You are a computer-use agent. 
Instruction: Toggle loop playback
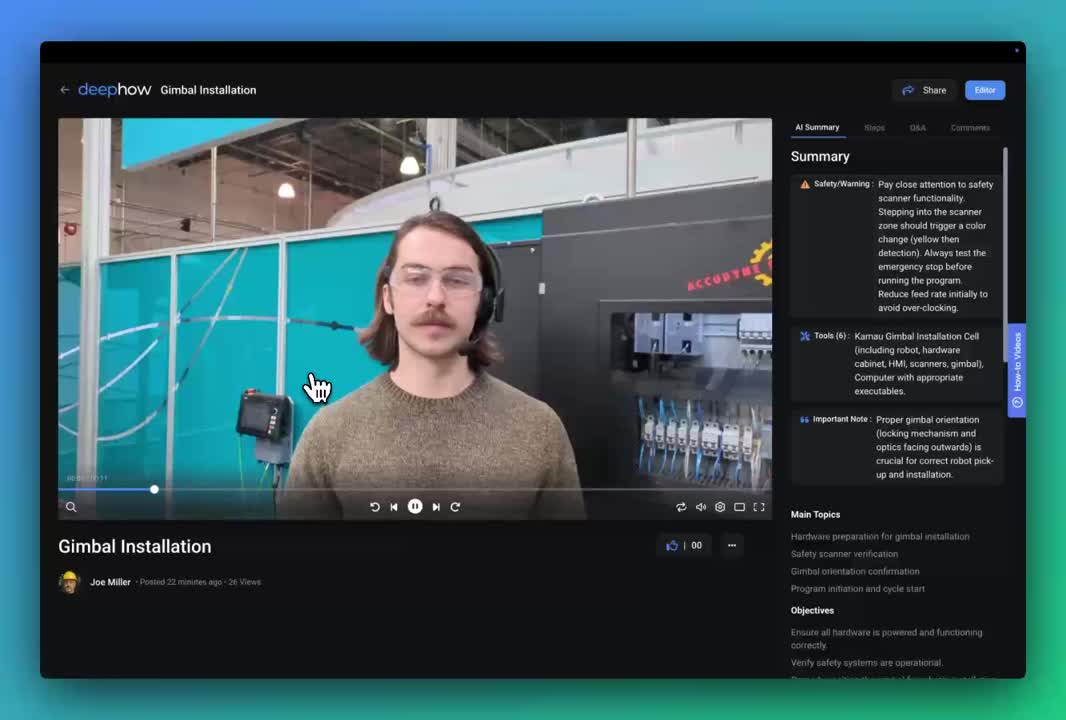pyautogui.click(x=681, y=507)
